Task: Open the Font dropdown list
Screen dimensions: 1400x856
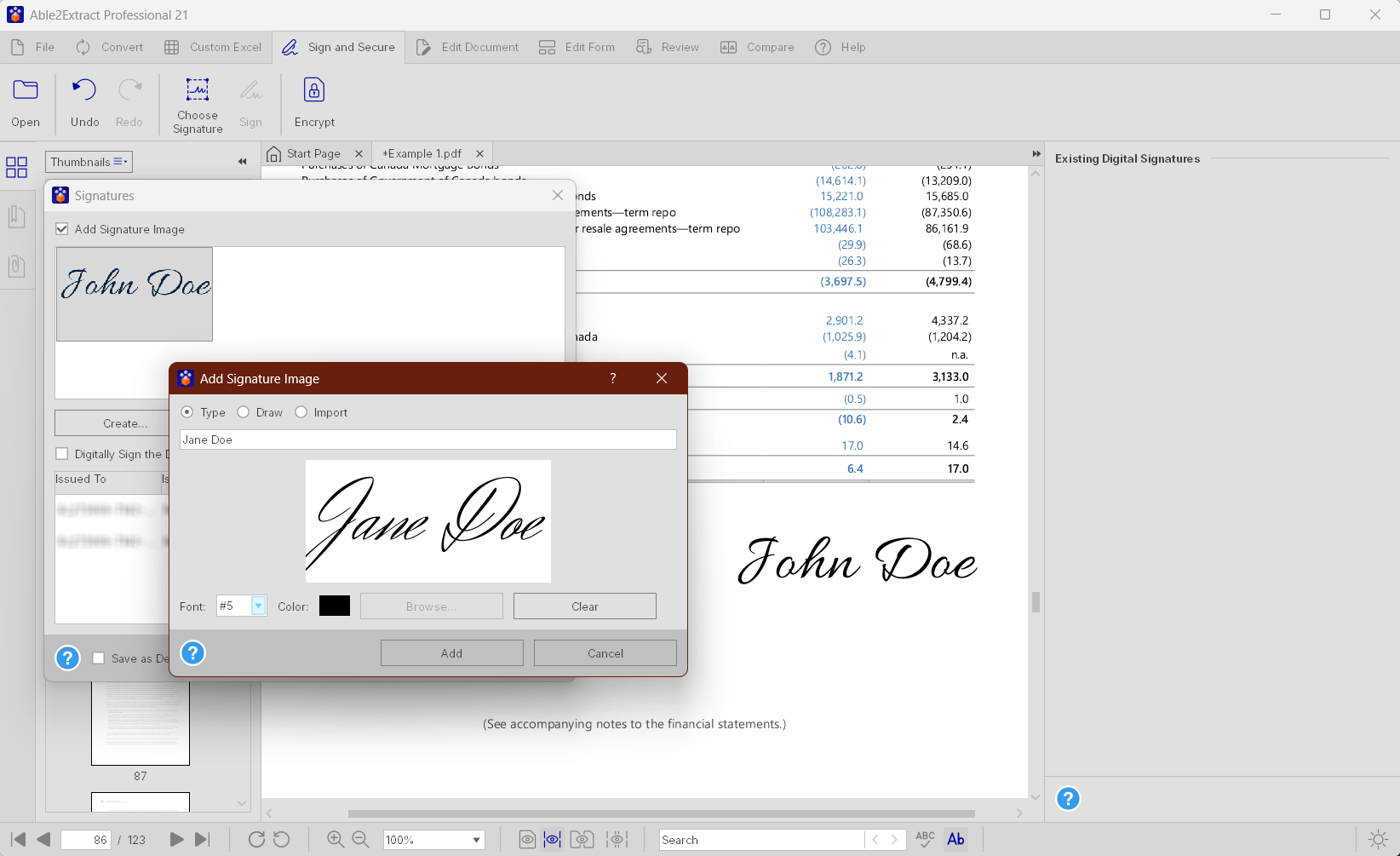Action: (x=258, y=606)
